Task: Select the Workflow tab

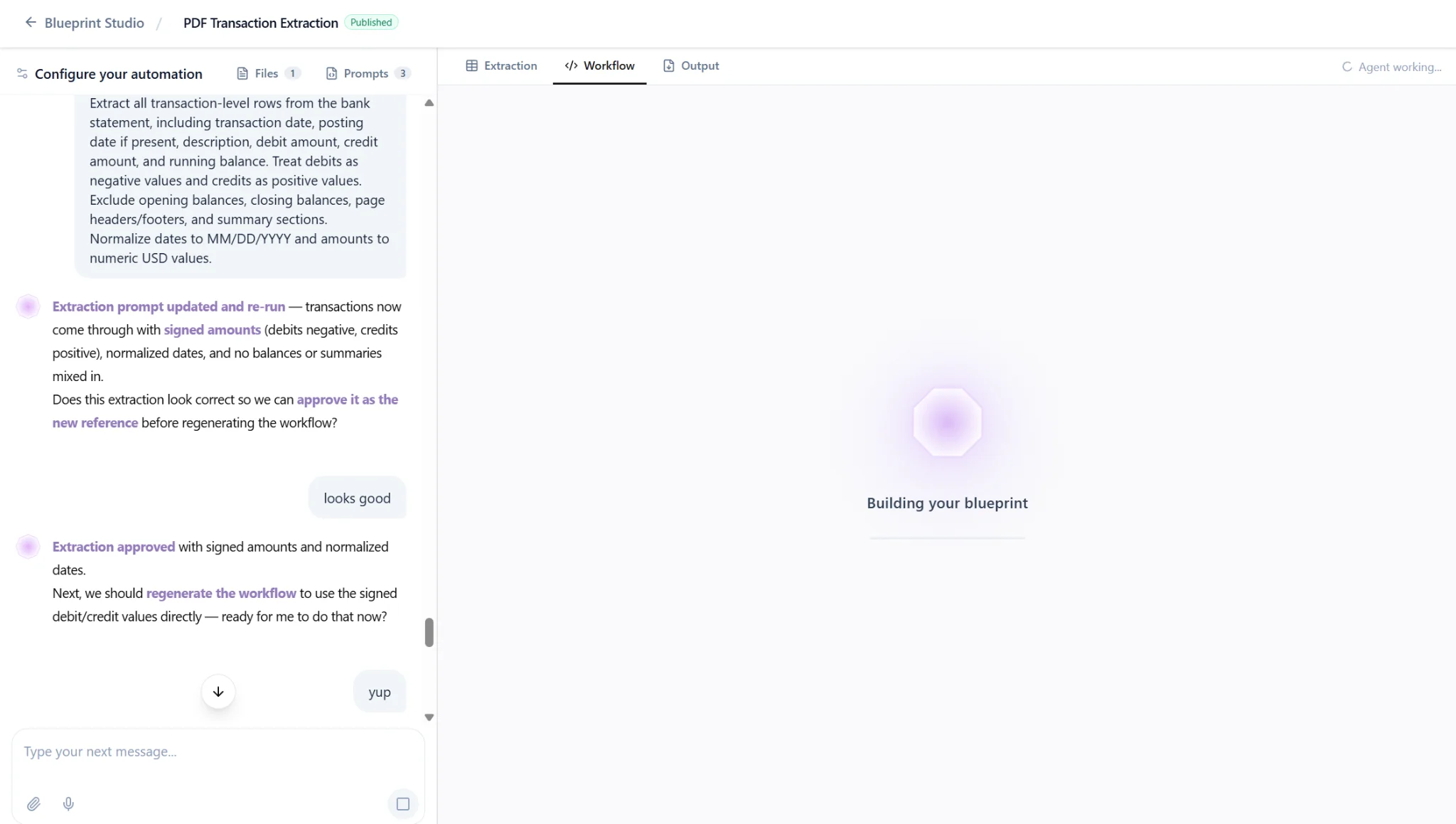Action: click(599, 66)
